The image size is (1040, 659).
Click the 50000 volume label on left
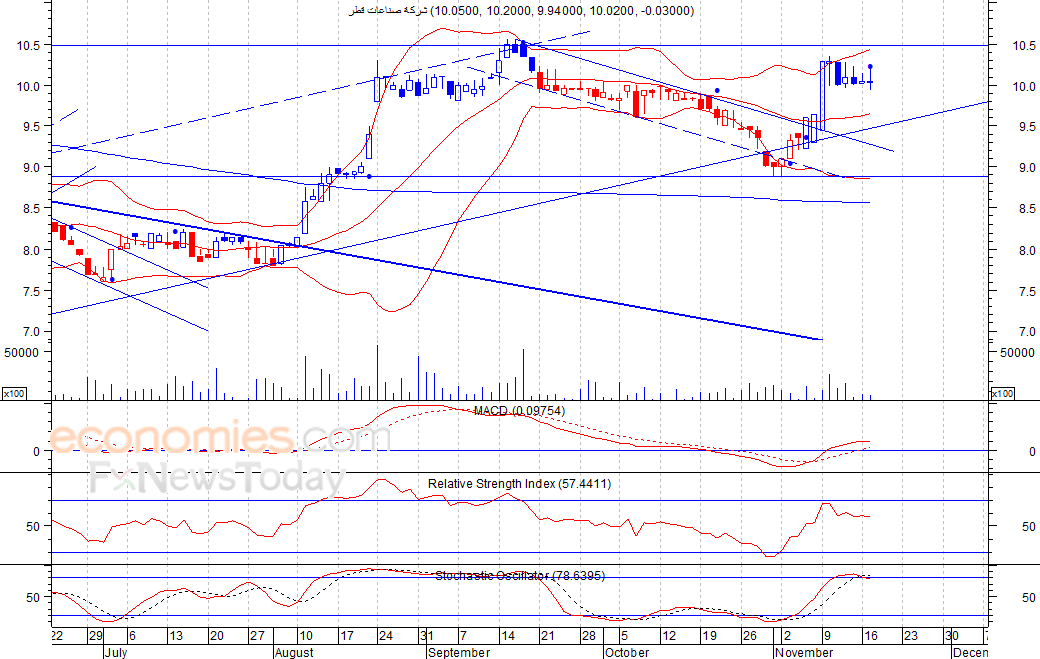coord(21,353)
